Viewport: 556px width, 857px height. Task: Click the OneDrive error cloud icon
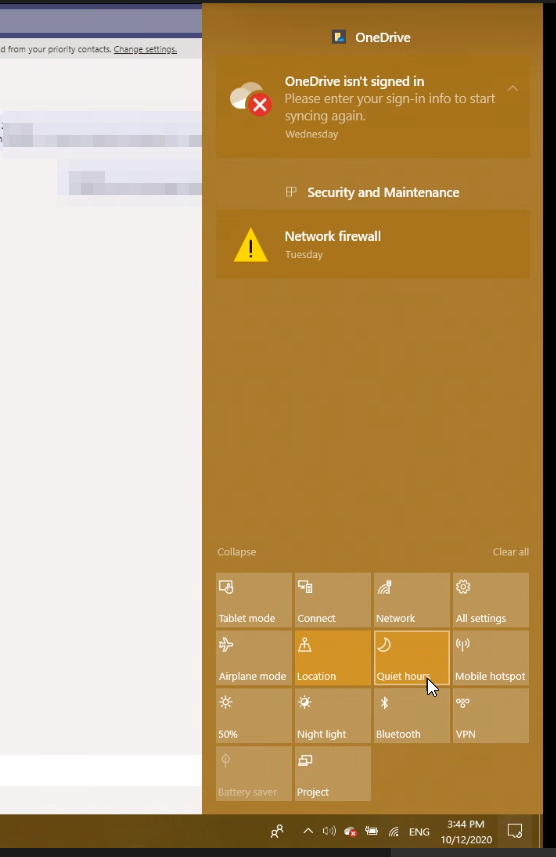pyautogui.click(x=250, y=99)
